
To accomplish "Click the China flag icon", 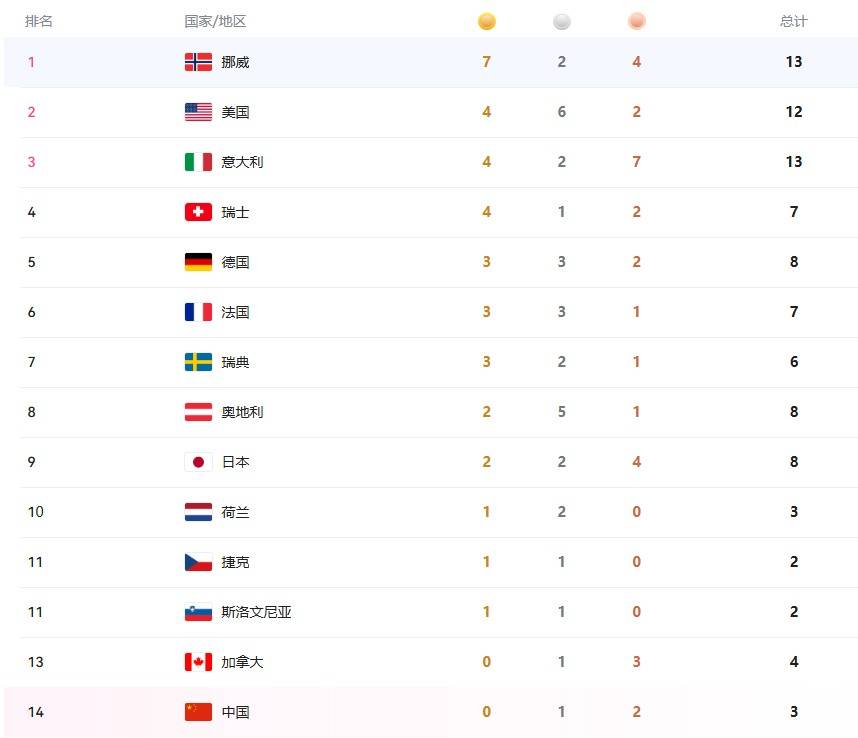I will pos(198,712).
